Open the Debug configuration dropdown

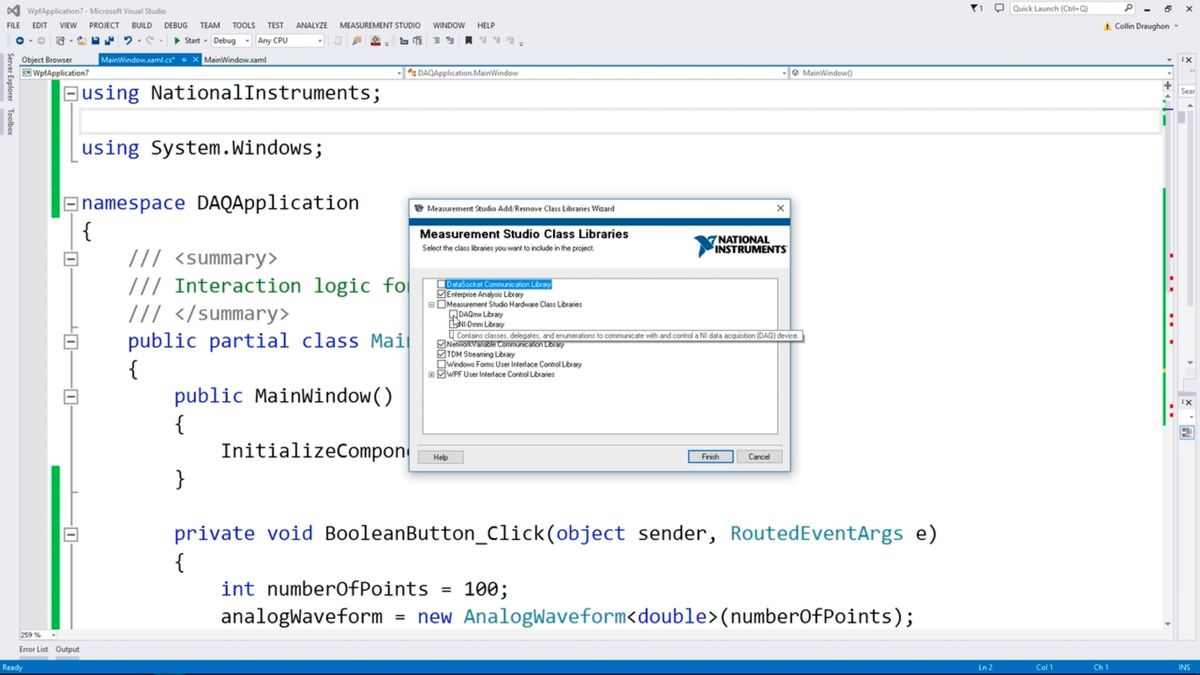pos(231,40)
